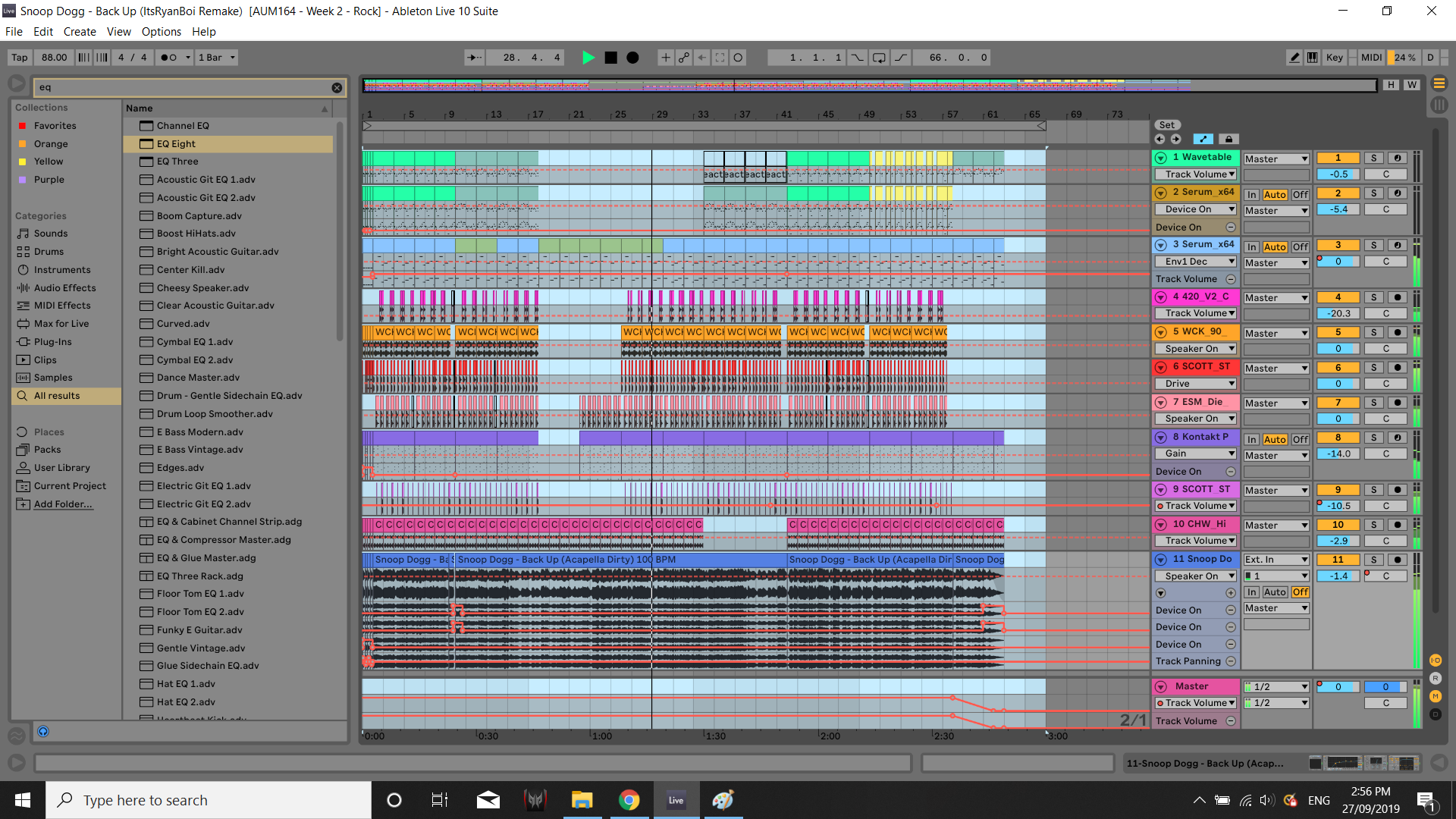Click the tempo field showing 88.00
Viewport: 1456px width, 819px height.
[x=54, y=58]
